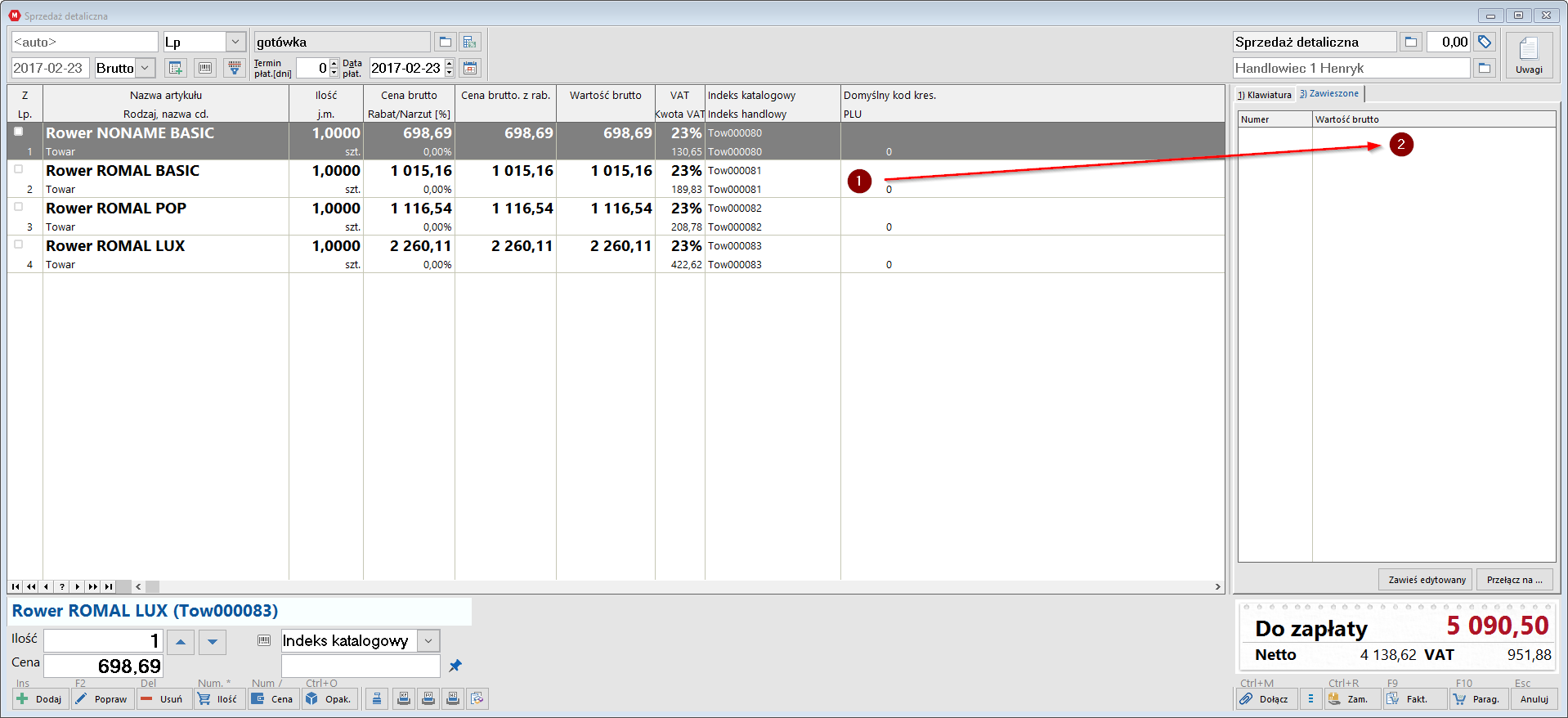
Task: Select the Rower ROMAL POP row name
Action: tap(116, 209)
